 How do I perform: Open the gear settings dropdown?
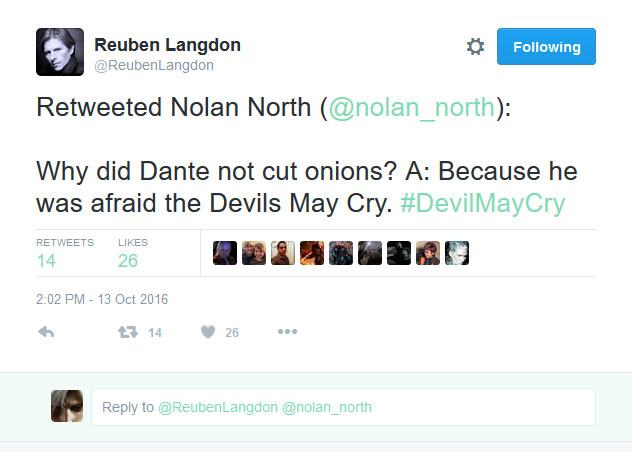coord(475,47)
